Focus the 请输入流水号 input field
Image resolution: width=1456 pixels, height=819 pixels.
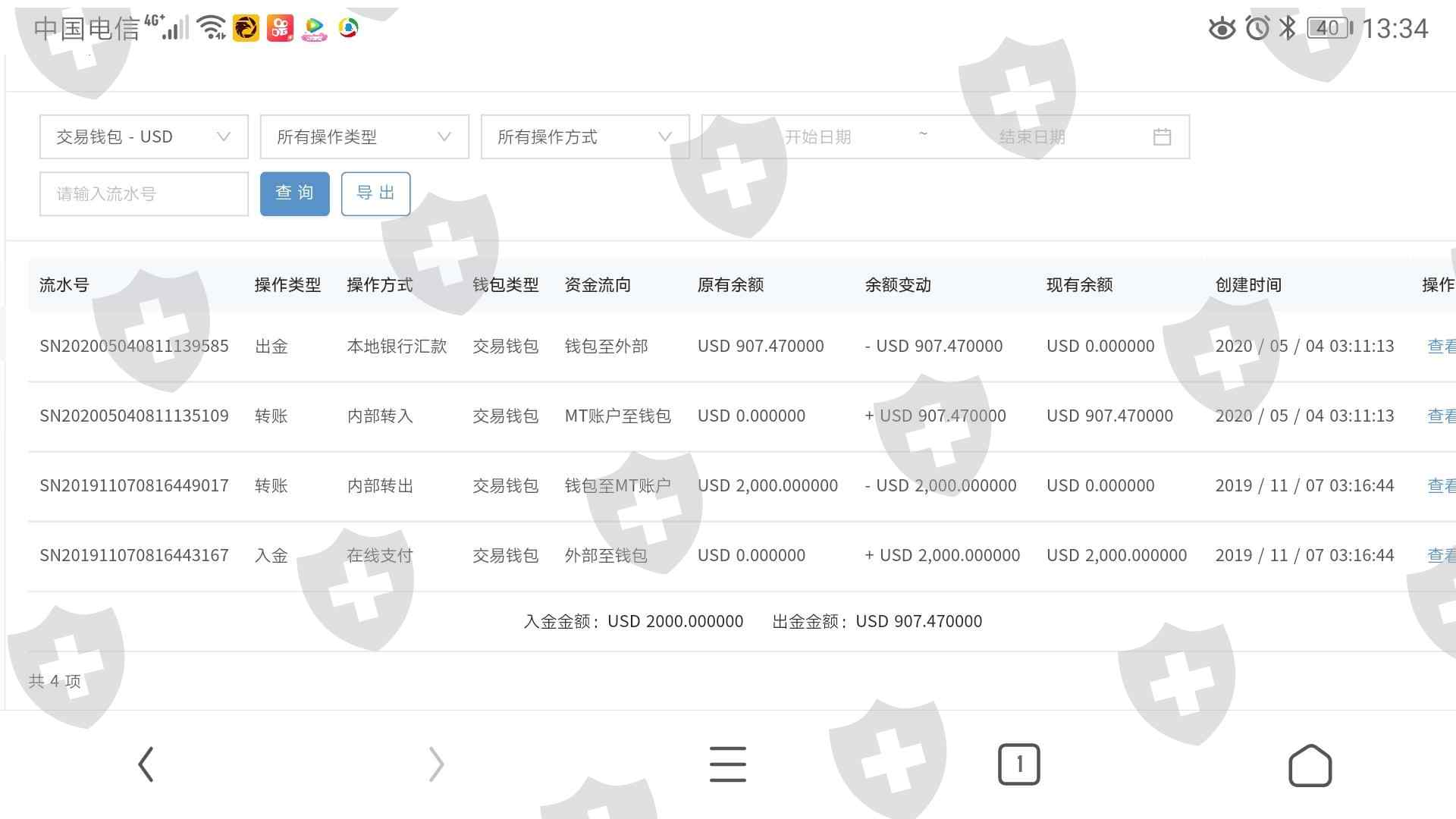143,193
